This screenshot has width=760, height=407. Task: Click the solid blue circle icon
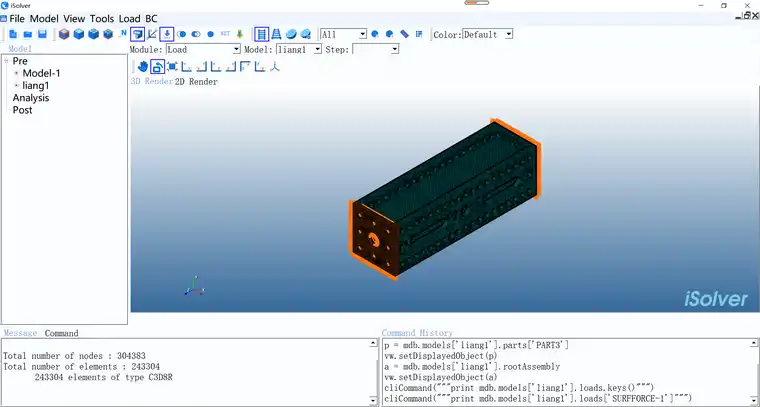[210, 34]
